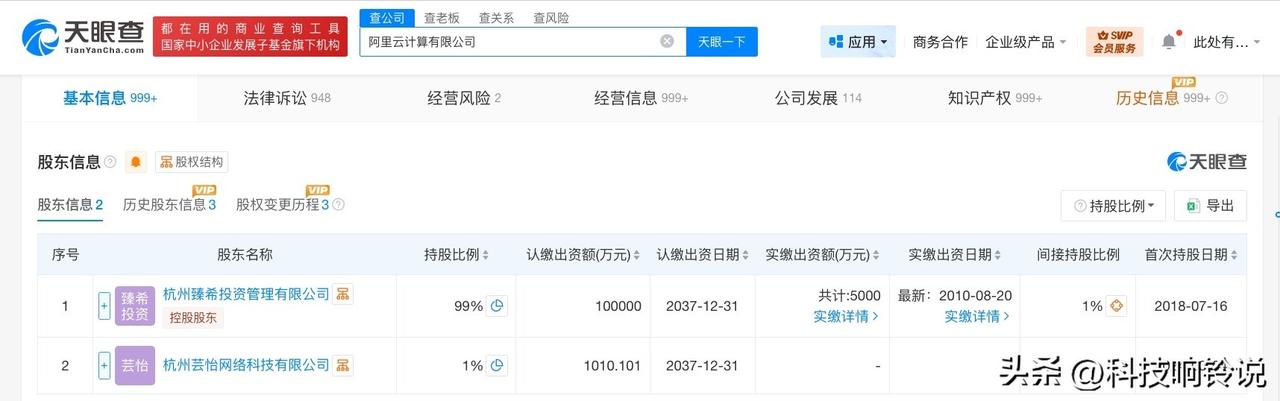
Task: Click help icon beside 历史信息 tab
Action: (1221, 98)
